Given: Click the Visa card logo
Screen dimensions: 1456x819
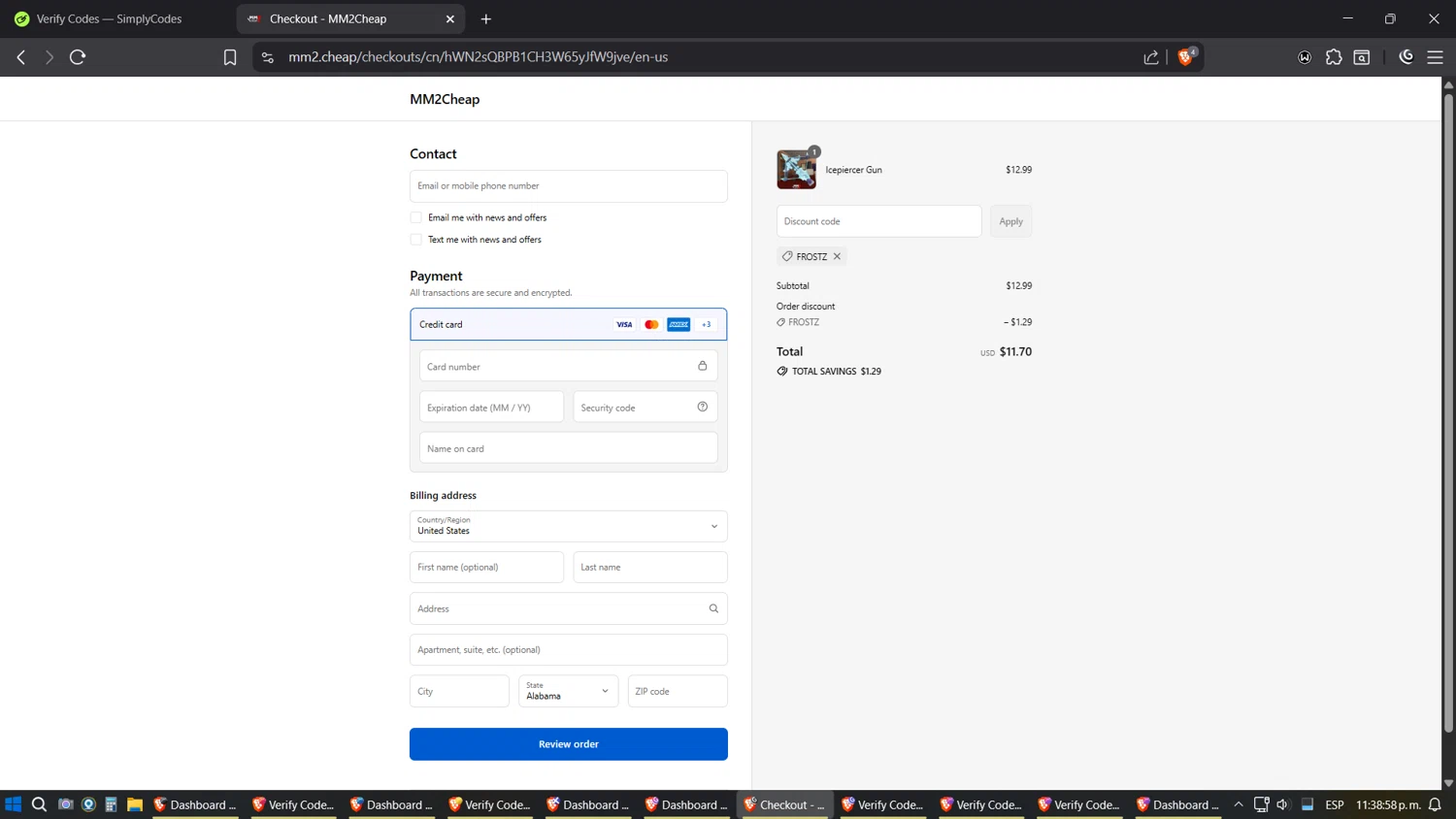Looking at the screenshot, I should [624, 324].
